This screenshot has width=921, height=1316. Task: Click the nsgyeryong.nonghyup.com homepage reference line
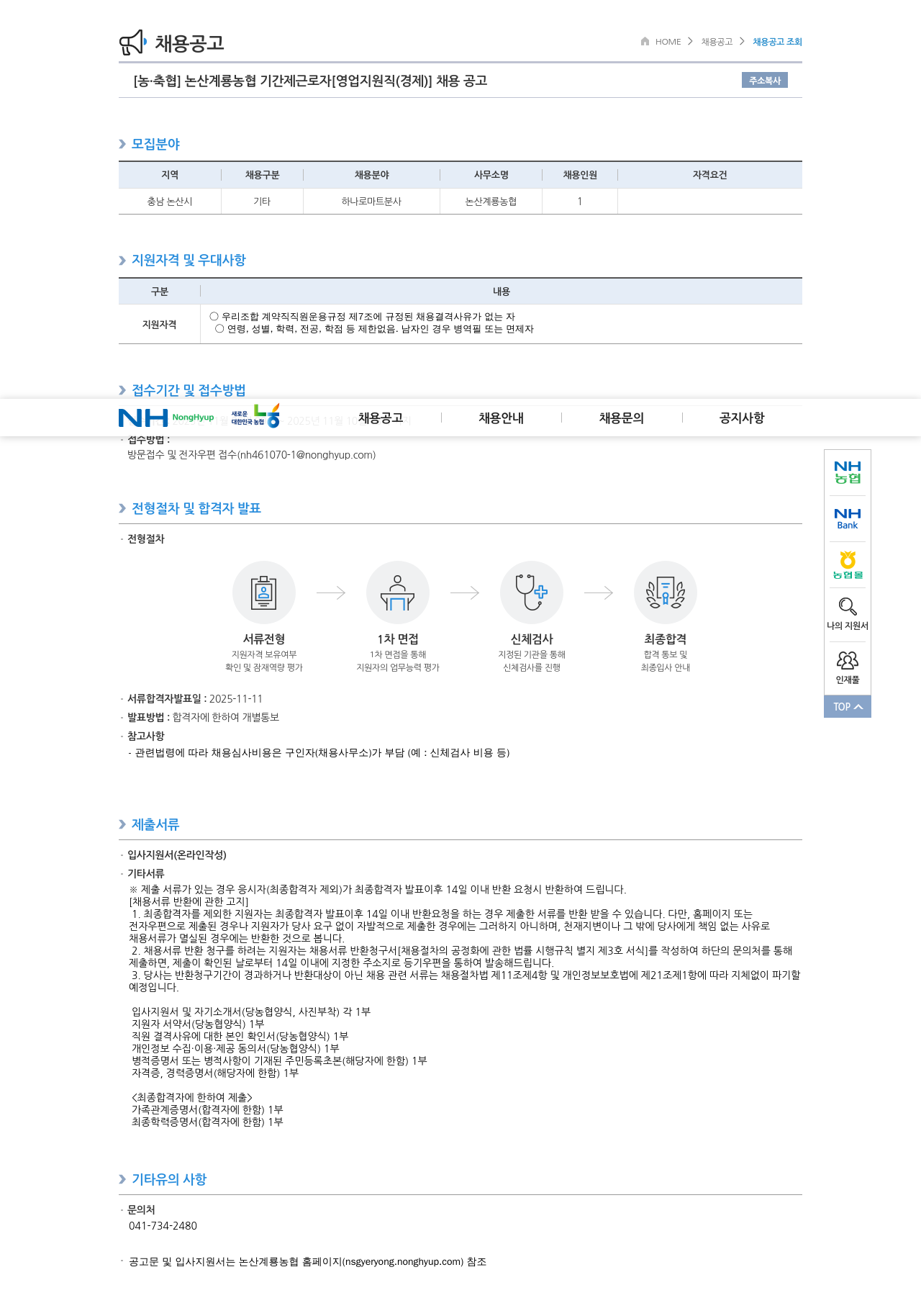click(x=307, y=1262)
